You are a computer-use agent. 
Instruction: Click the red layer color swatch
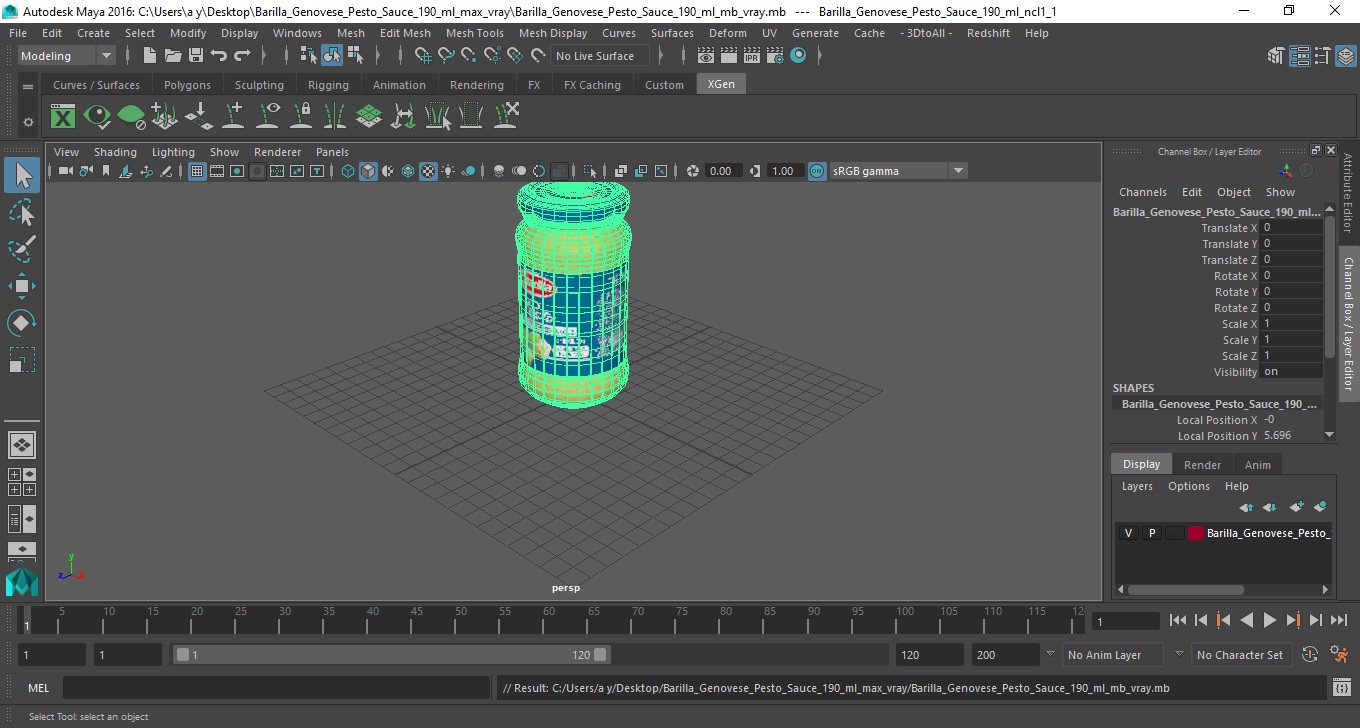tap(1196, 533)
